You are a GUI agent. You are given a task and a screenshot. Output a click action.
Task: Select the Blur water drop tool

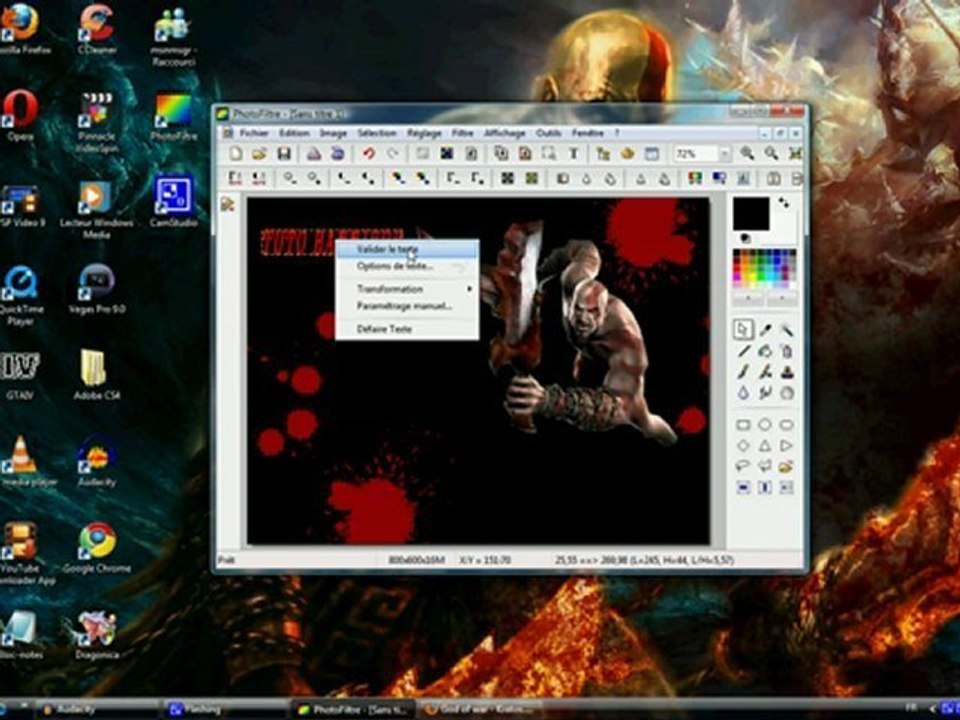click(x=743, y=392)
